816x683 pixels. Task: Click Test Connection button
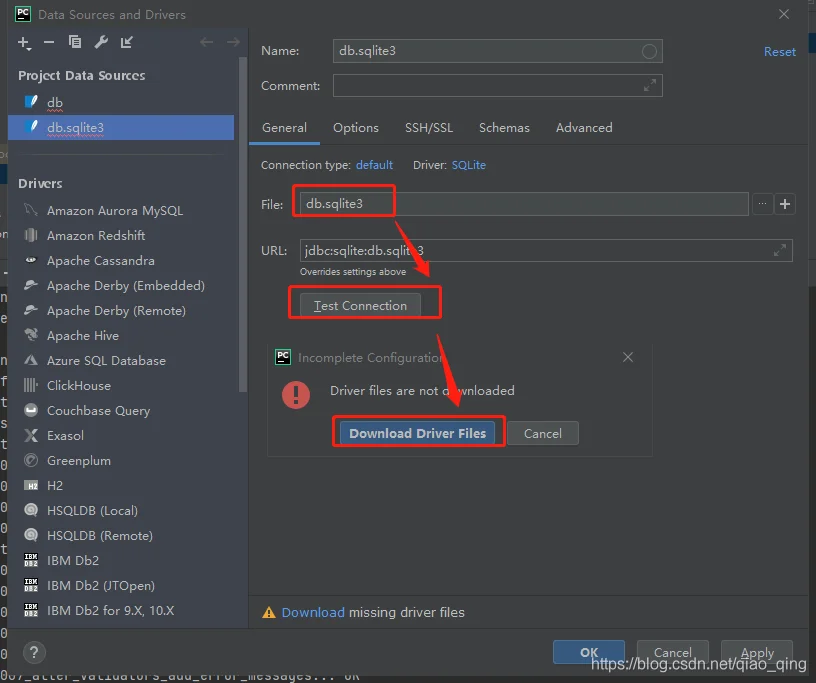(x=360, y=306)
